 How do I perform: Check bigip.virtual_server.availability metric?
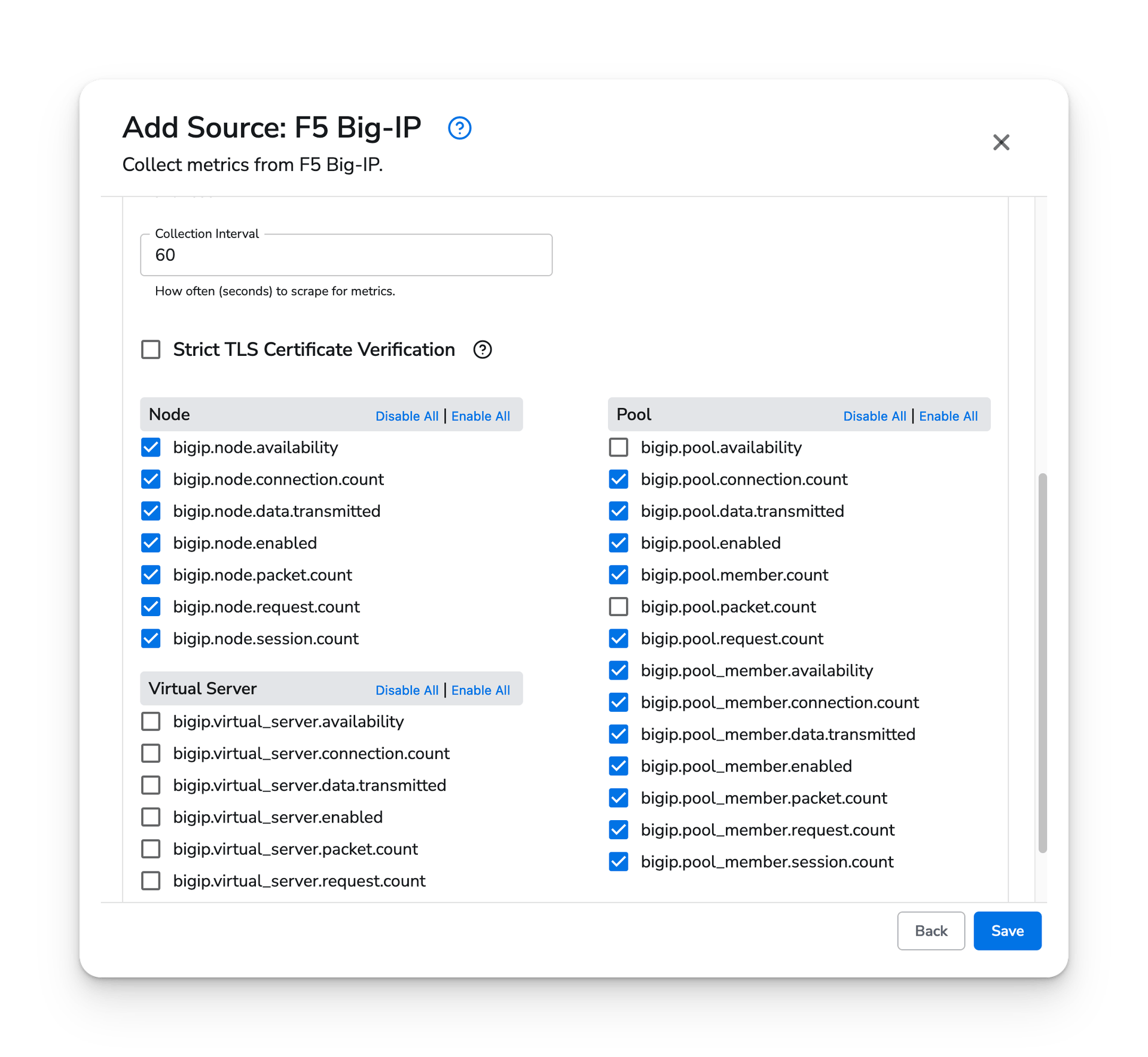click(151, 721)
